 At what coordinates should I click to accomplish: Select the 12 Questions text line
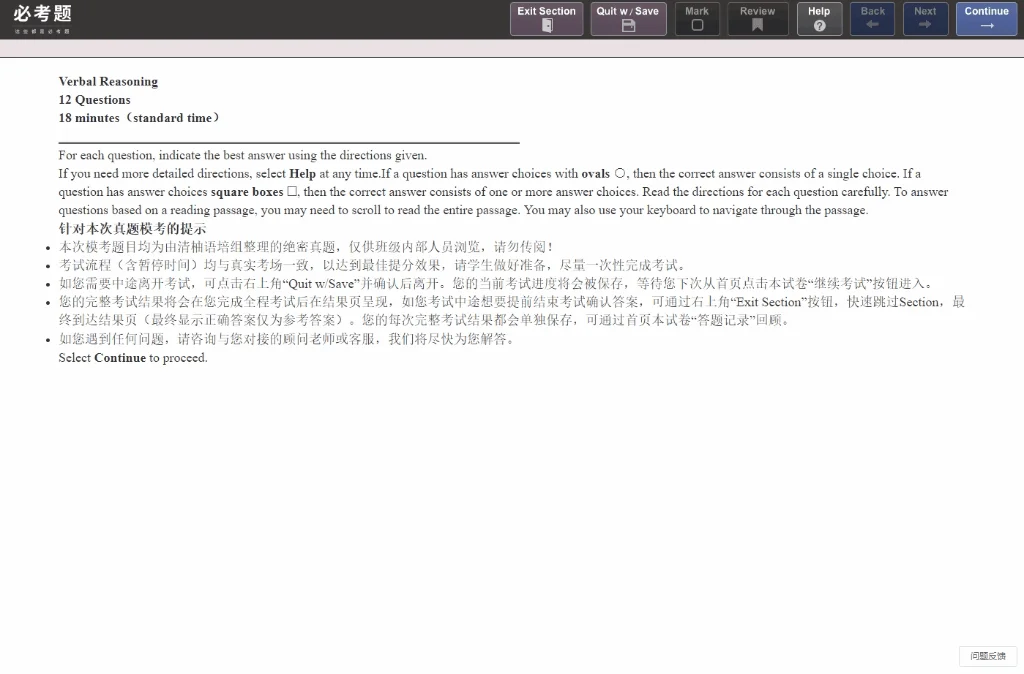pyautogui.click(x=95, y=100)
